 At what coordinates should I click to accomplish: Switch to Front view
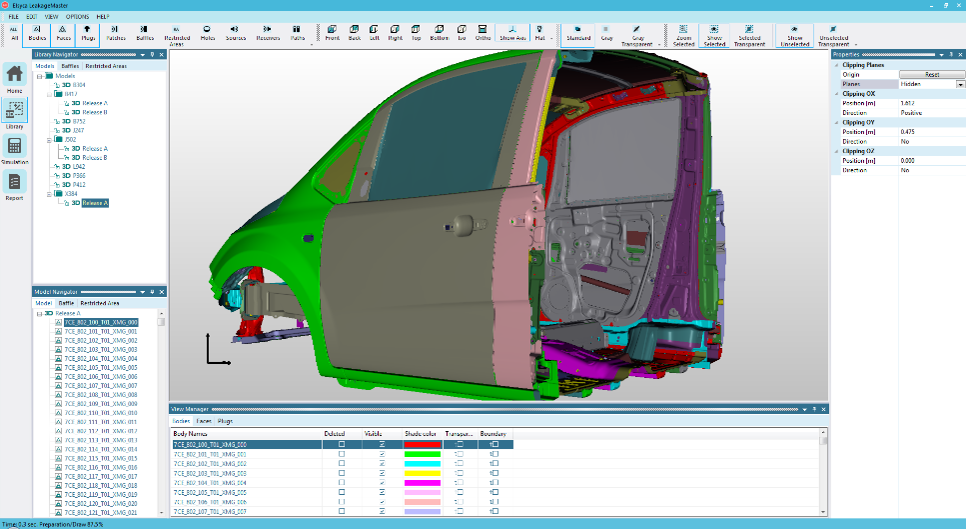[x=332, y=33]
